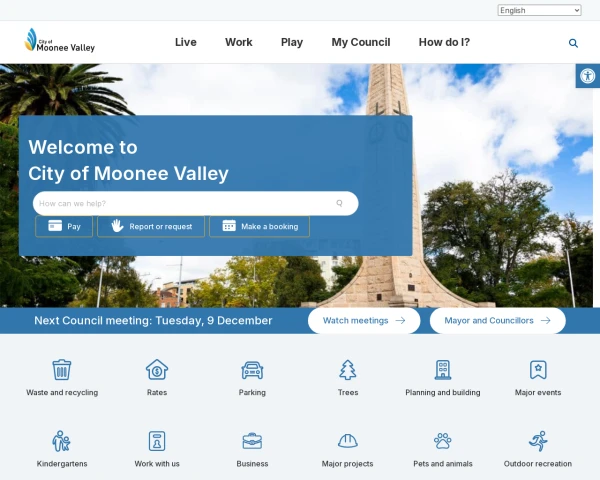Open the My Council menu
Viewport: 600px width, 480px height.
pos(361,42)
